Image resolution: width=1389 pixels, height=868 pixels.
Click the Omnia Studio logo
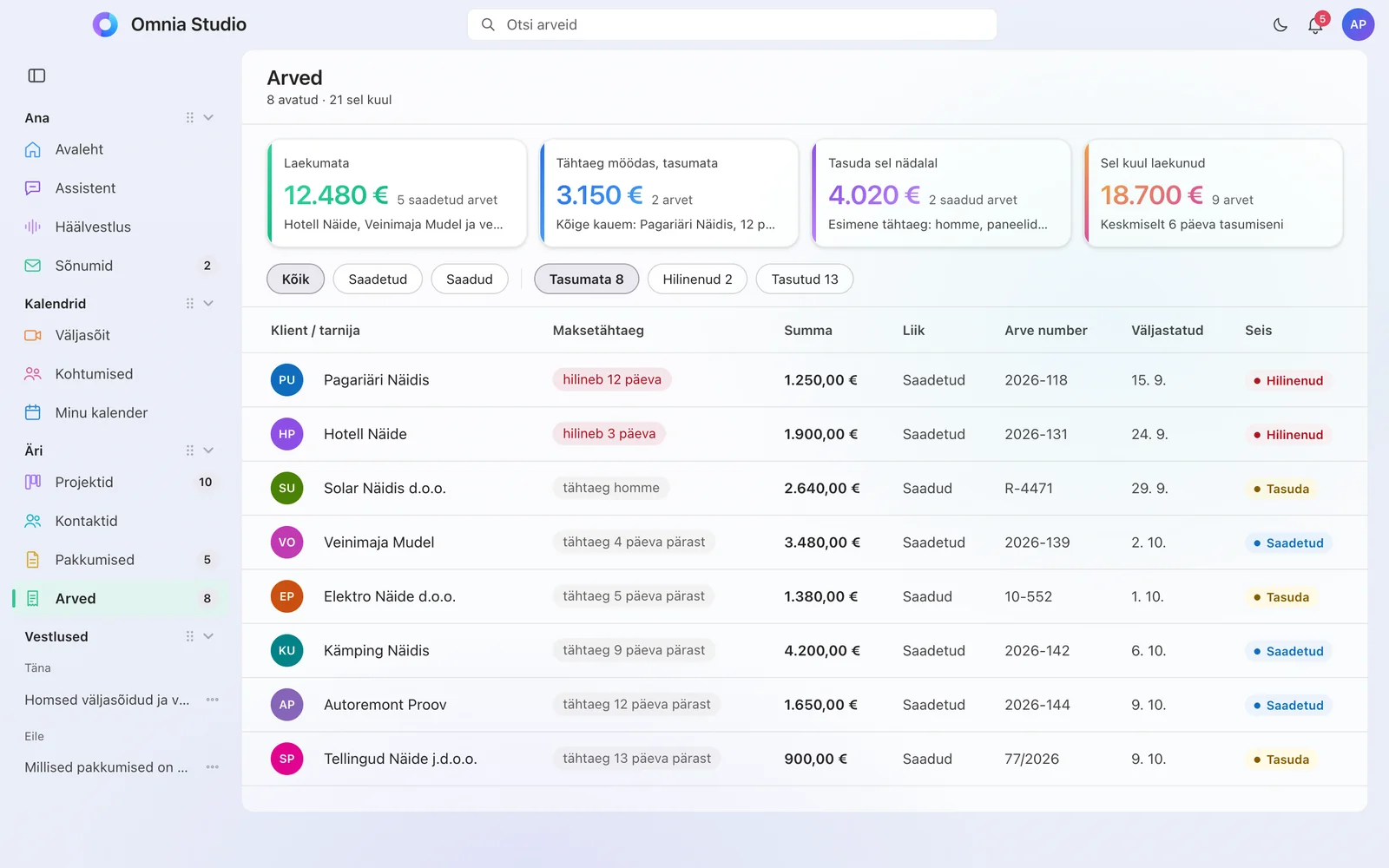tap(105, 24)
